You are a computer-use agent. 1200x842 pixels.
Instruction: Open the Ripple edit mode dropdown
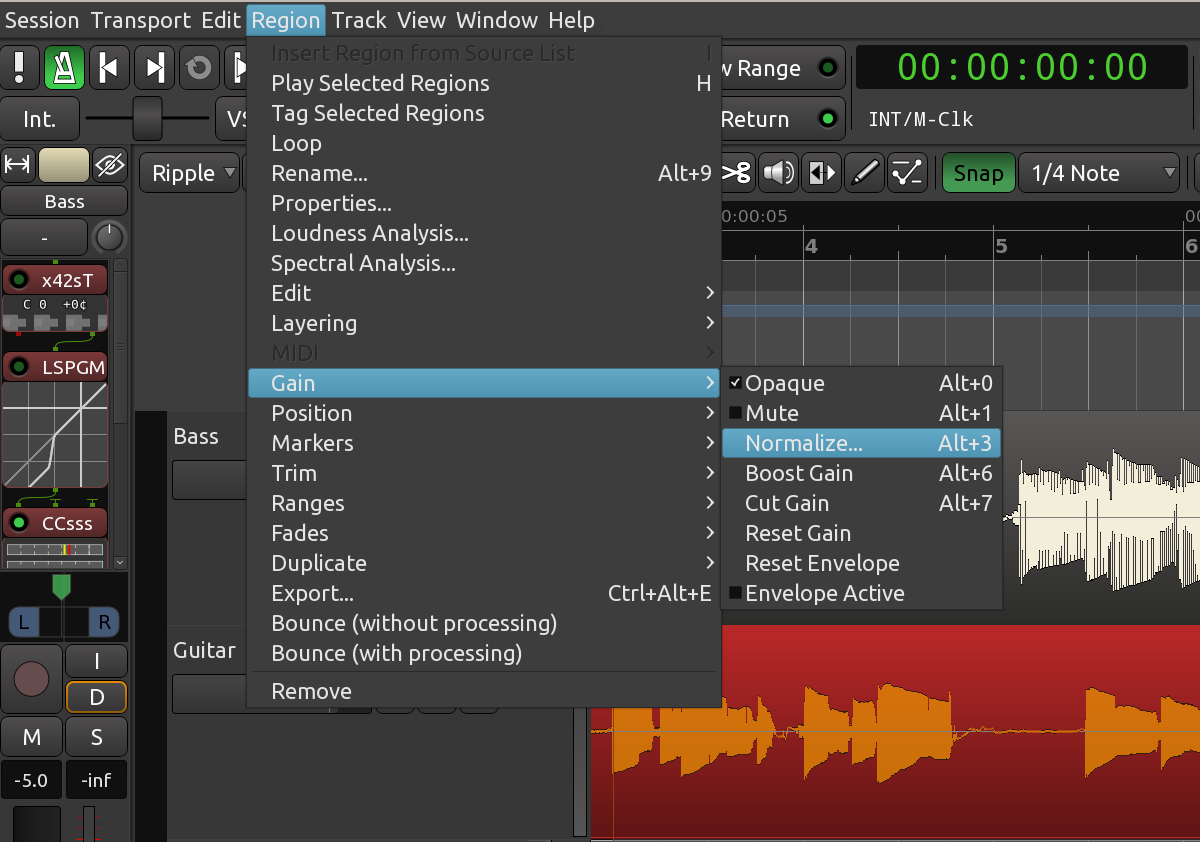(191, 173)
